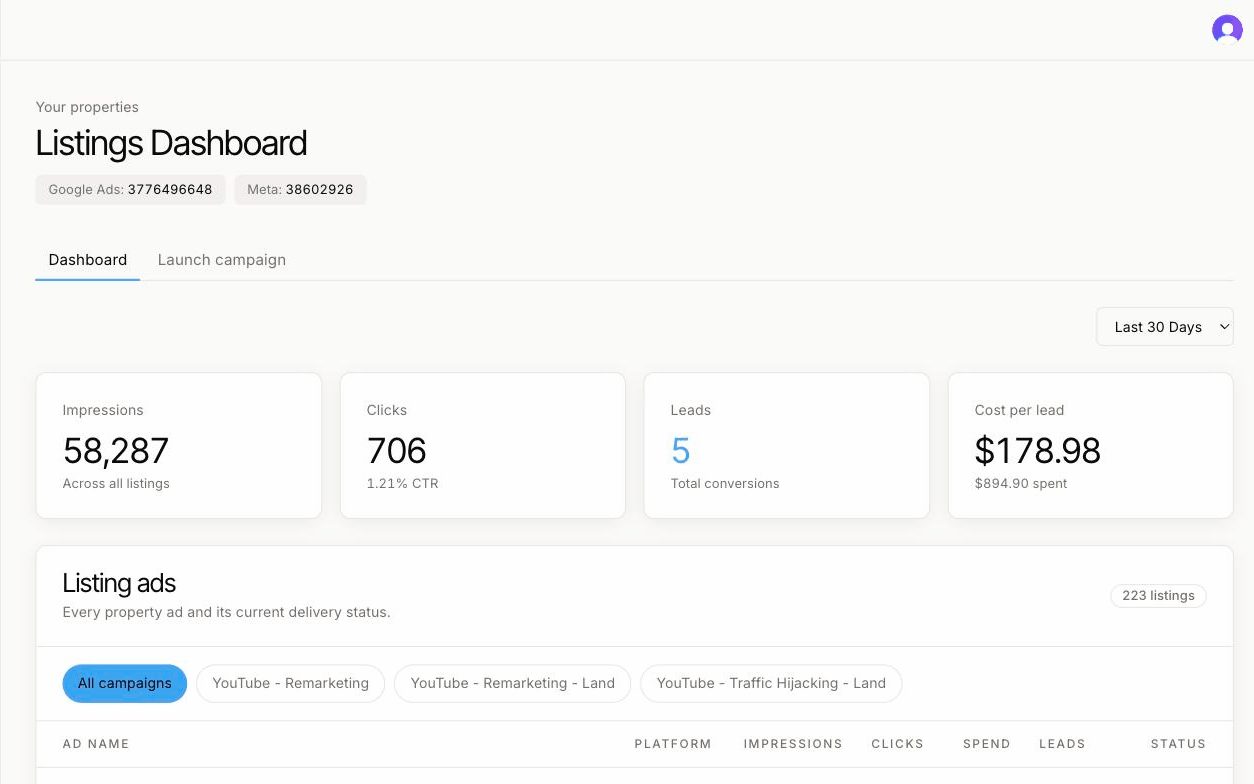Click the 1.21% CTR text
1254x784 pixels.
[403, 484]
